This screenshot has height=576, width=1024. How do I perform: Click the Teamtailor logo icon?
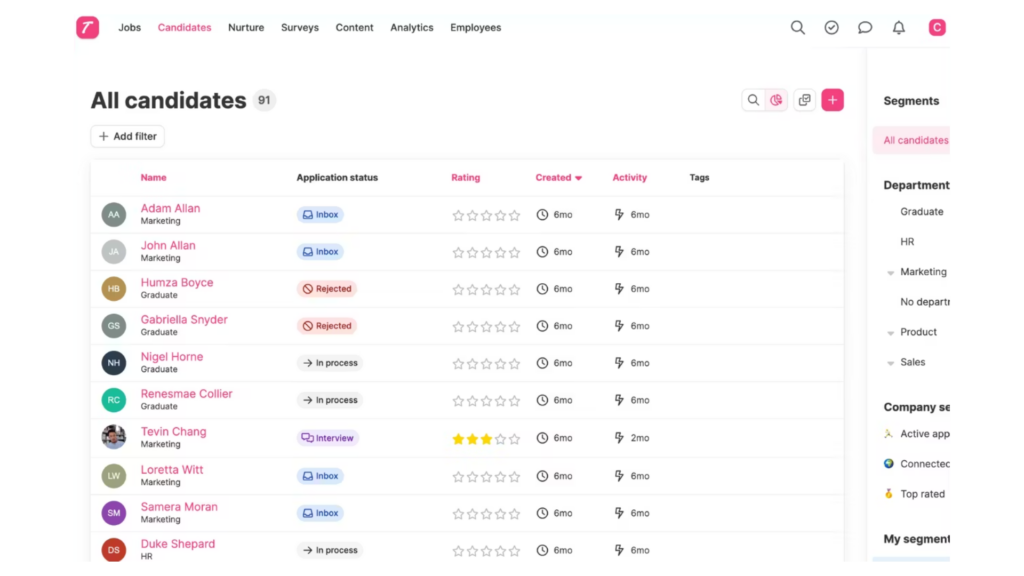[x=88, y=28]
